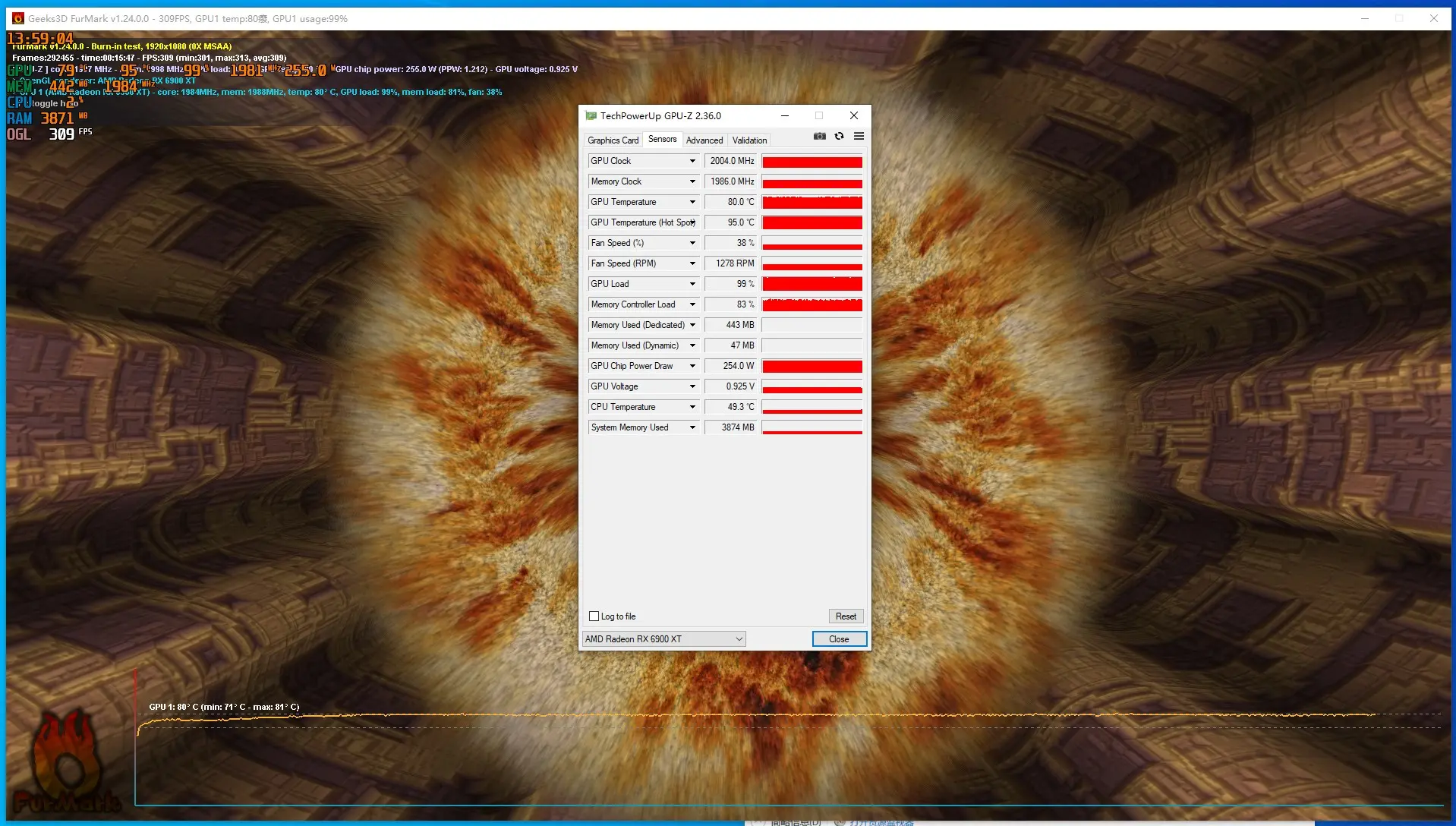
Task: Click the 83 % Memory Controller Load value
Action: [x=730, y=304]
